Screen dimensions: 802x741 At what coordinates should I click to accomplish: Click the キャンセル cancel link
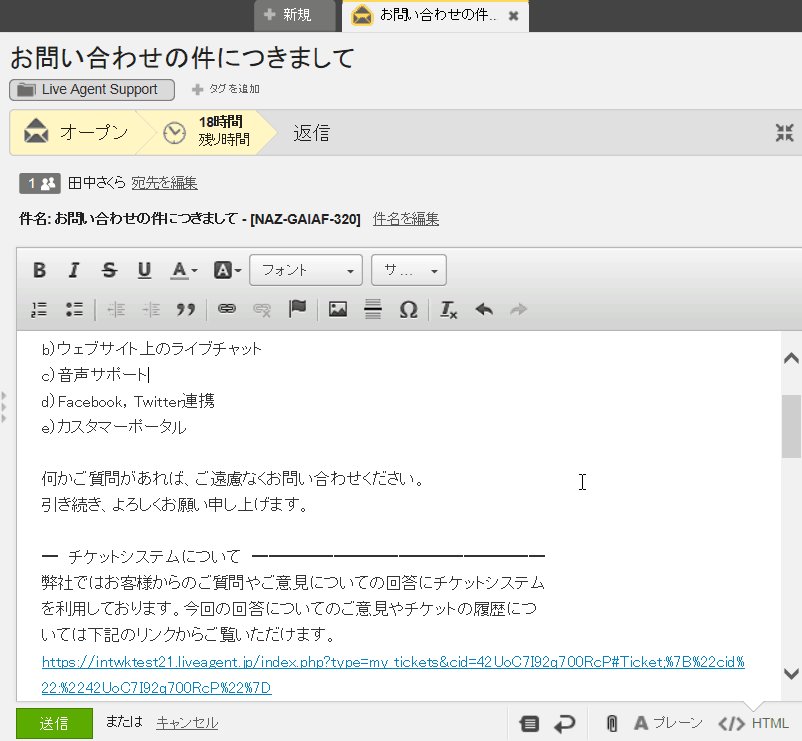point(187,723)
